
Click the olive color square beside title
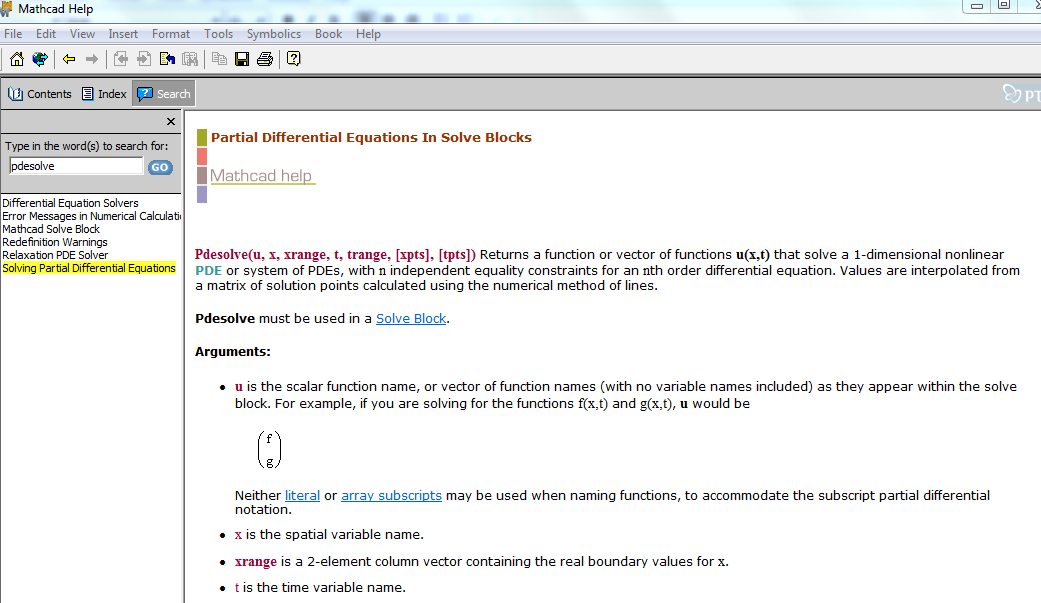[202, 137]
